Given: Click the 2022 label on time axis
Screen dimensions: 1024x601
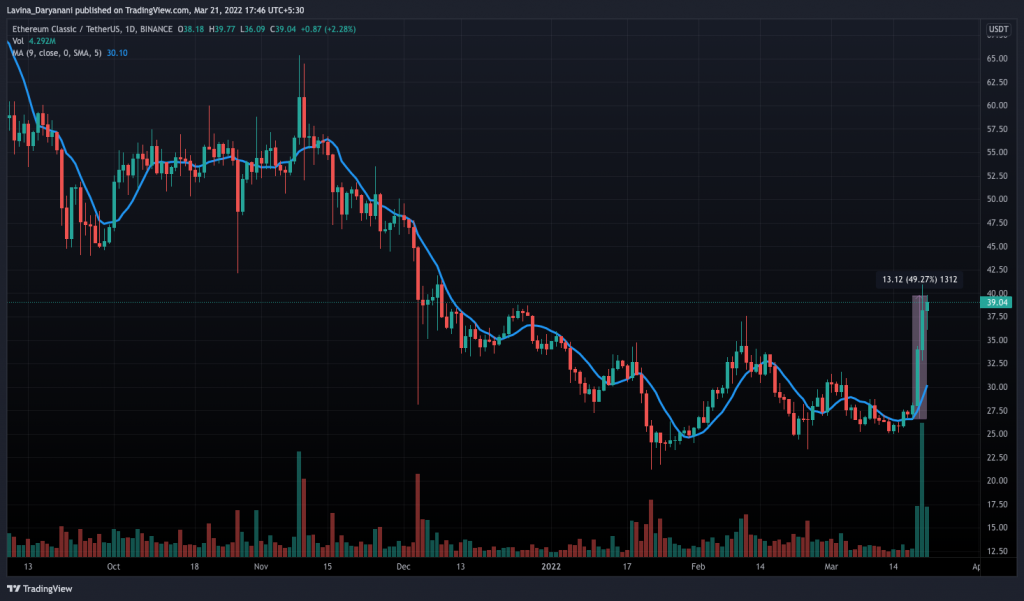Looking at the screenshot, I should tap(551, 566).
